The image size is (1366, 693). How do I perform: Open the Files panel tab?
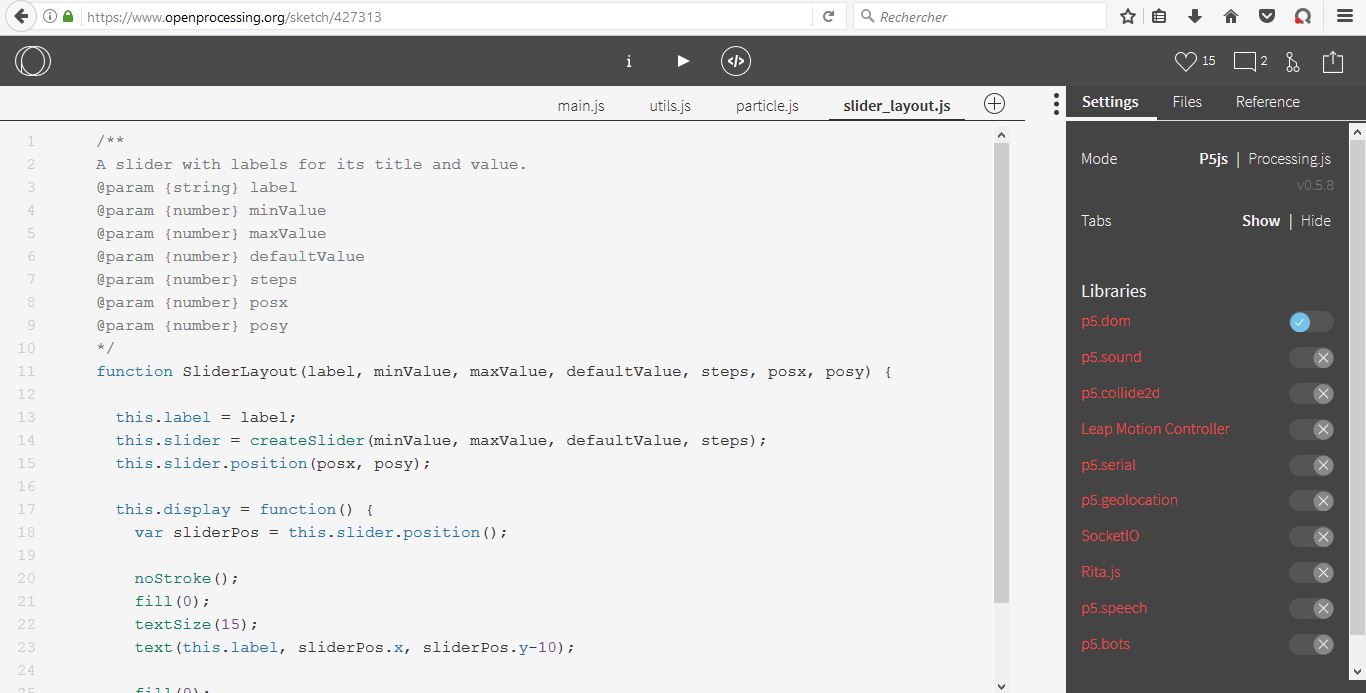click(1187, 102)
